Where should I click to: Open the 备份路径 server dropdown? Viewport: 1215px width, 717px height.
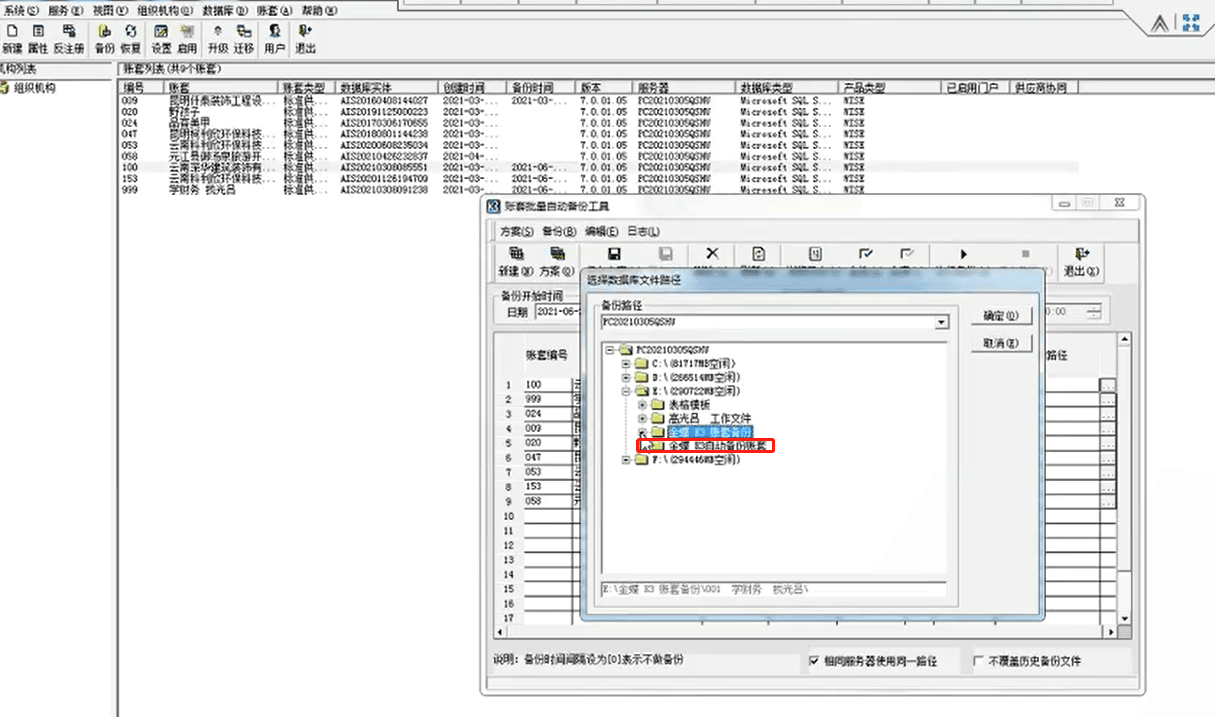coord(941,323)
